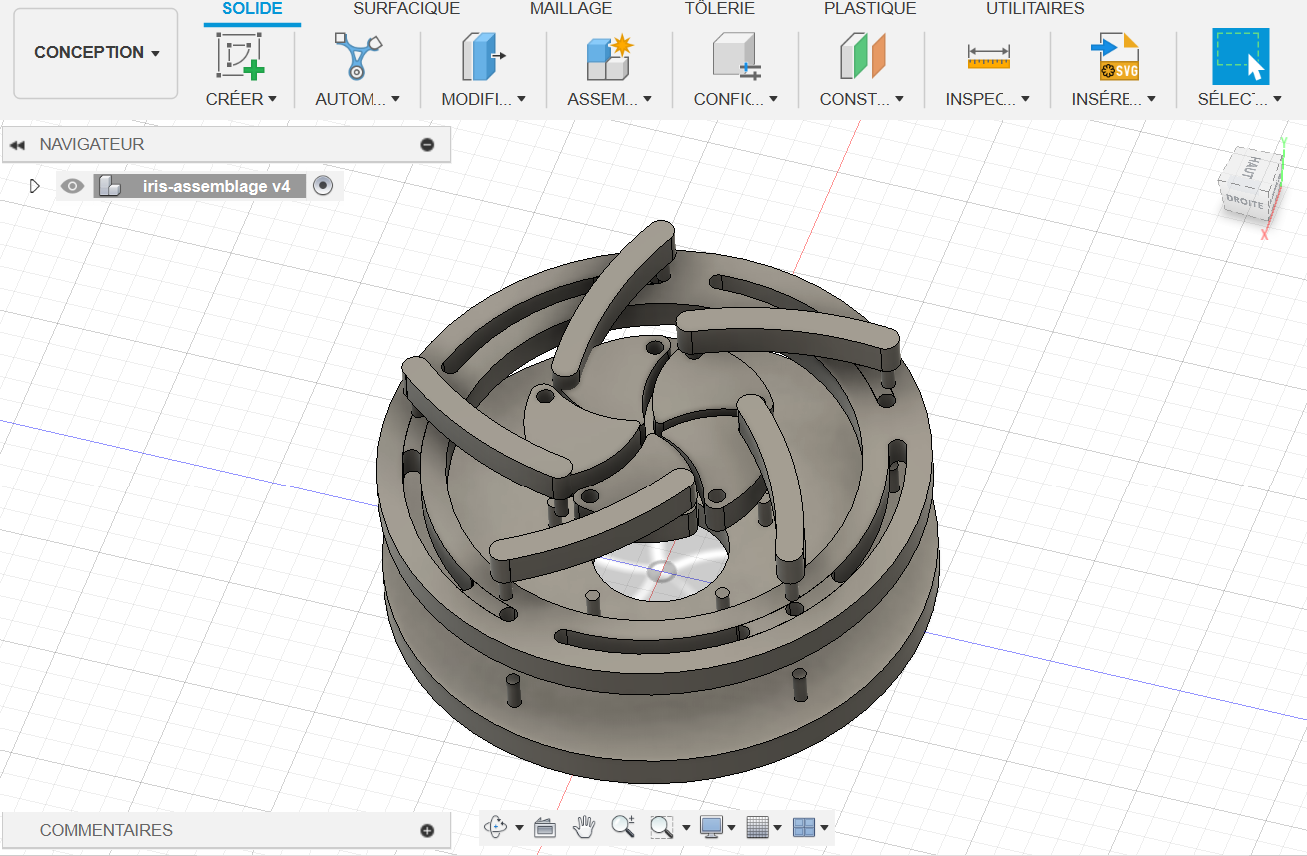Click the Configure icon above CONFIG...
Screen dimensions: 1307x856
tap(736, 56)
